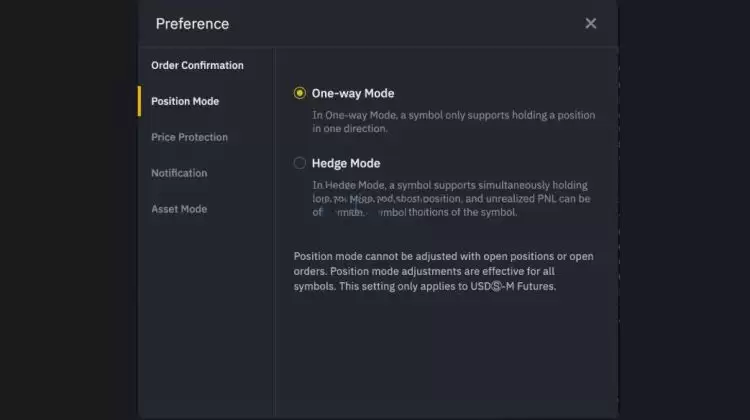Go to the Price Protection settings
The width and height of the screenshot is (750, 420).
pos(189,137)
